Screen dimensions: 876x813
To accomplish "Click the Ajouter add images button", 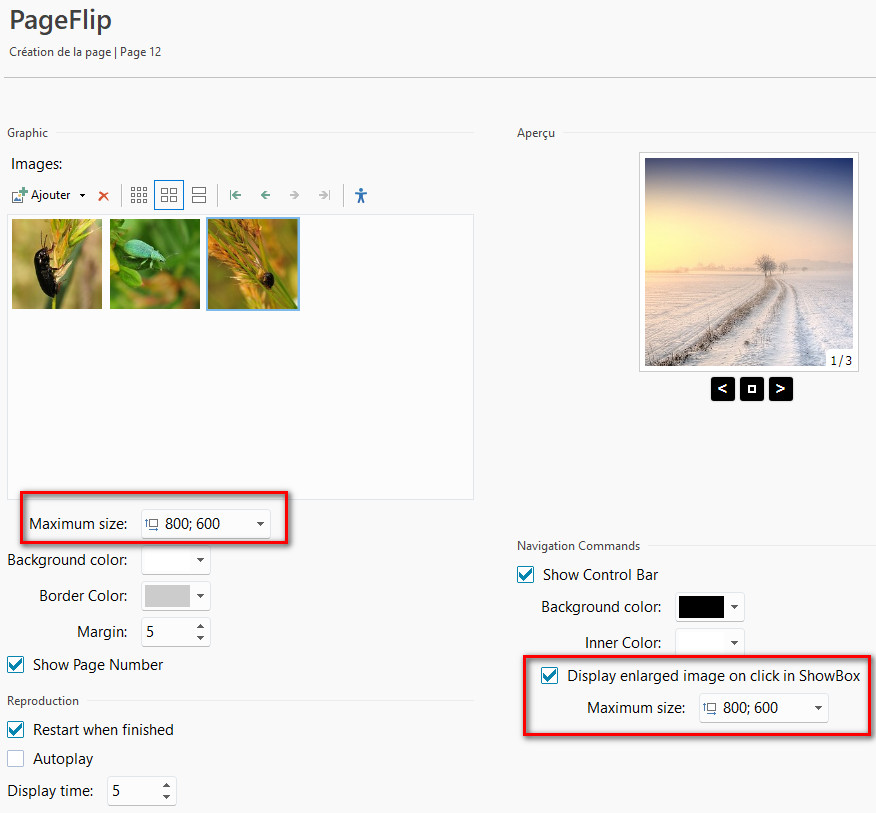I will pos(42,195).
